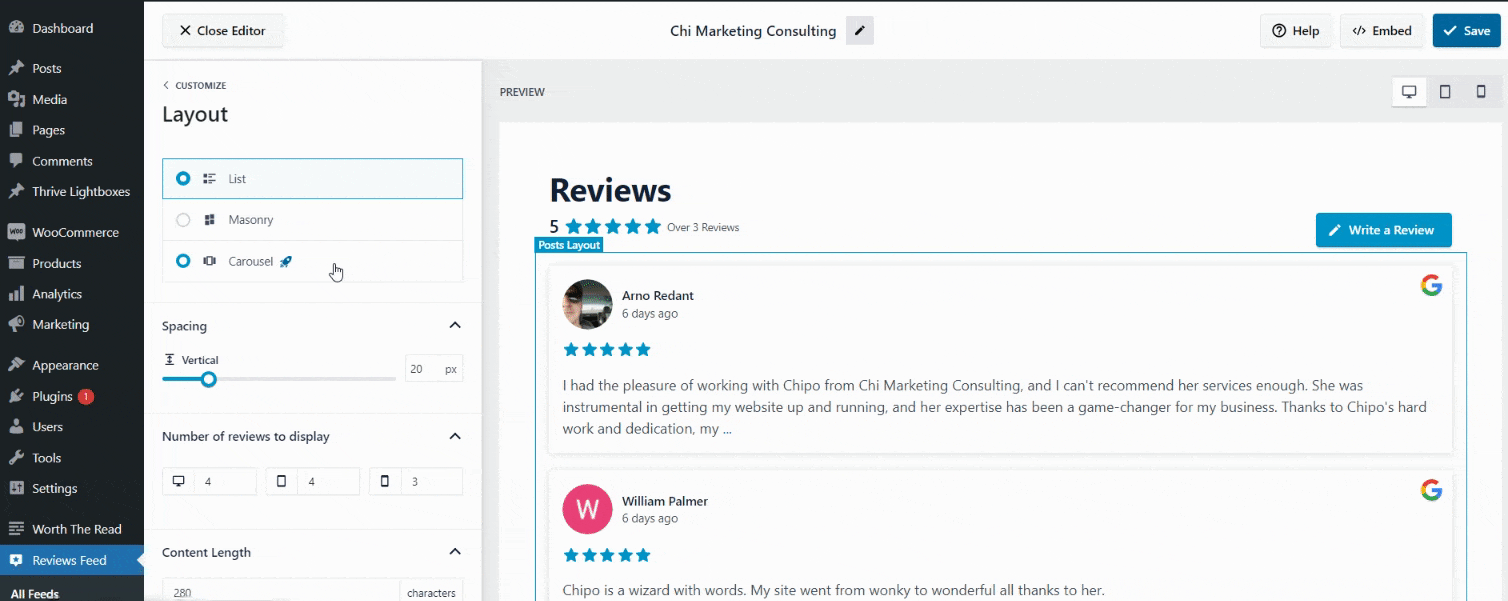
Task: Click the 'Over 3 Reviews' text
Action: click(703, 227)
